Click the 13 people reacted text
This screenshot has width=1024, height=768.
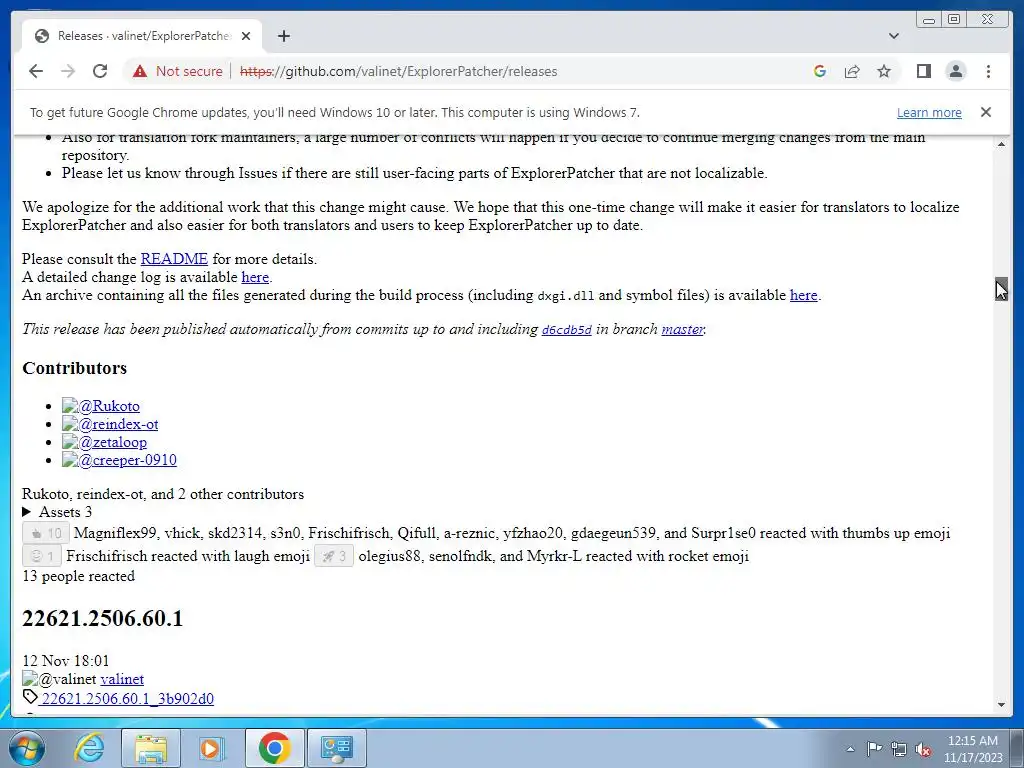[x=78, y=576]
